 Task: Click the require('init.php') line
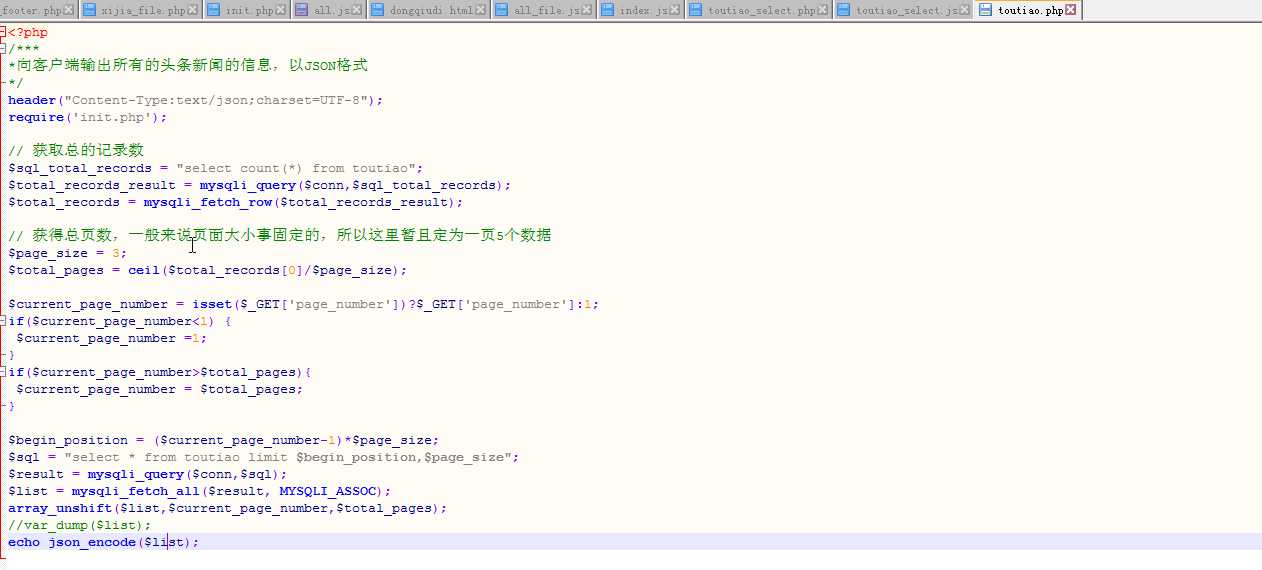click(x=87, y=117)
